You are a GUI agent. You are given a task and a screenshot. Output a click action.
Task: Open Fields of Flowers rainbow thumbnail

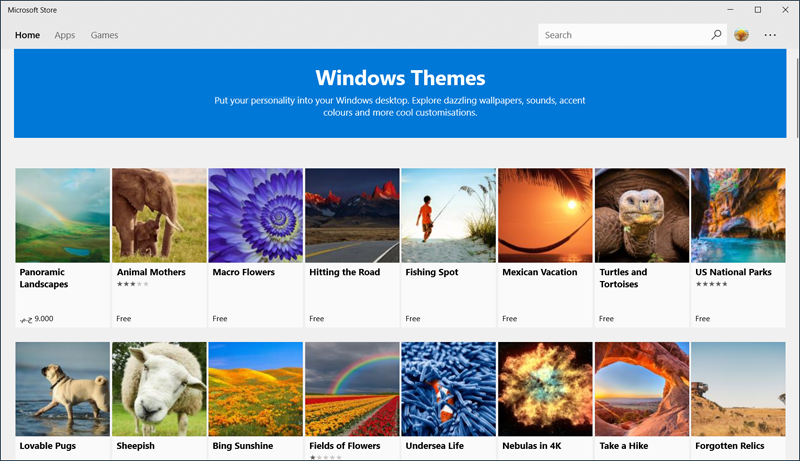click(352, 389)
